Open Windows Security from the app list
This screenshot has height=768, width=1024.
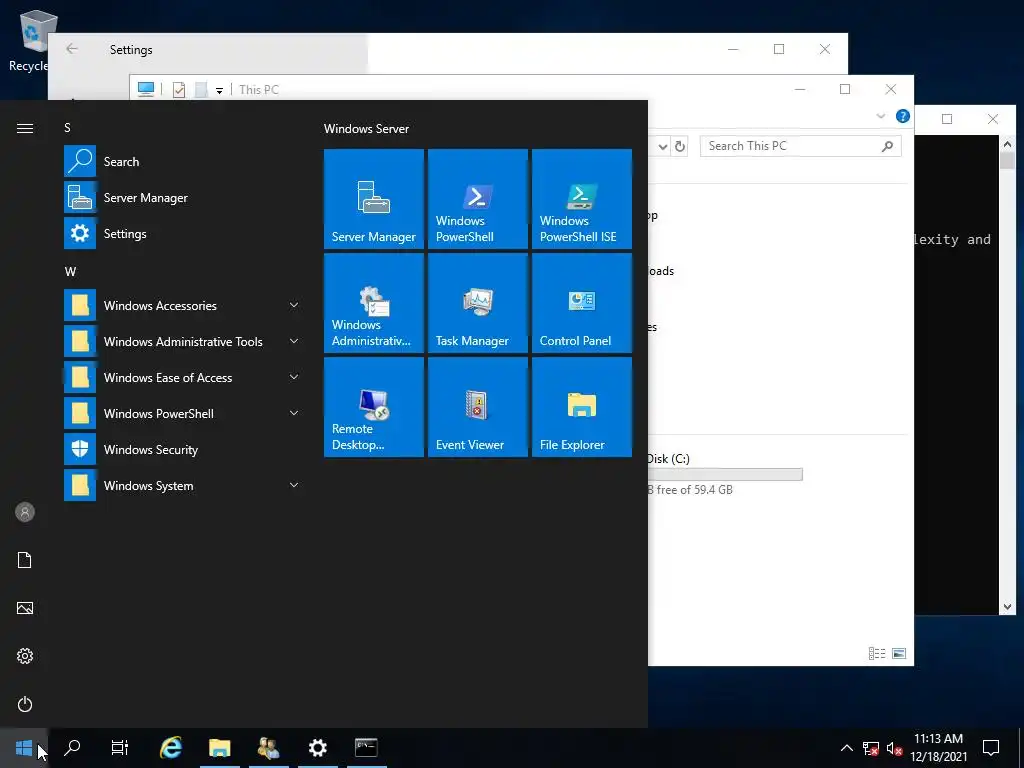[x=183, y=449]
